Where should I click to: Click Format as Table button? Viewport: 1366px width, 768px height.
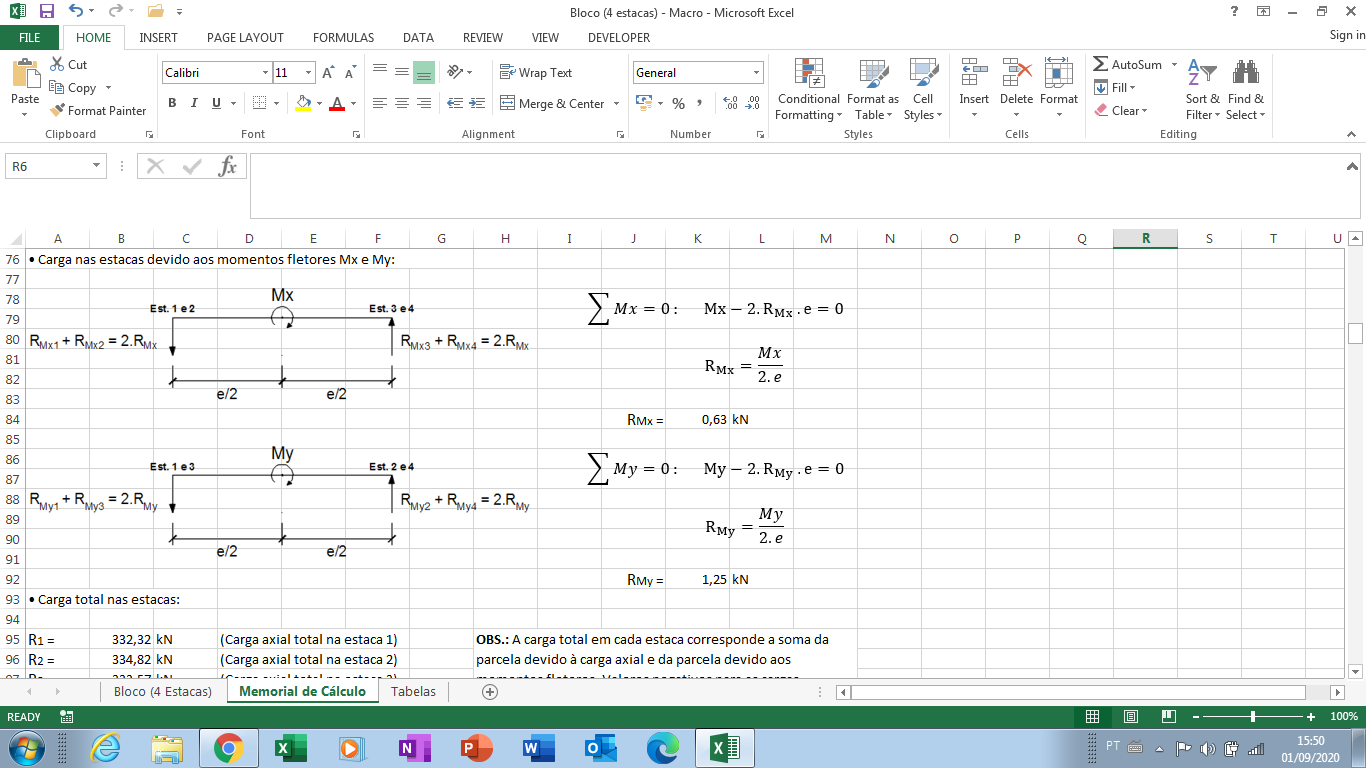point(873,90)
